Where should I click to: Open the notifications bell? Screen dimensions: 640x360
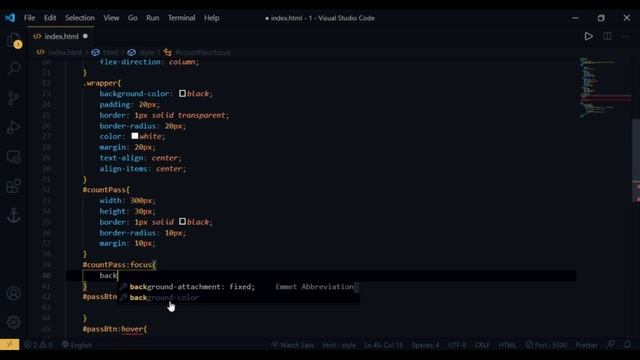coord(627,345)
